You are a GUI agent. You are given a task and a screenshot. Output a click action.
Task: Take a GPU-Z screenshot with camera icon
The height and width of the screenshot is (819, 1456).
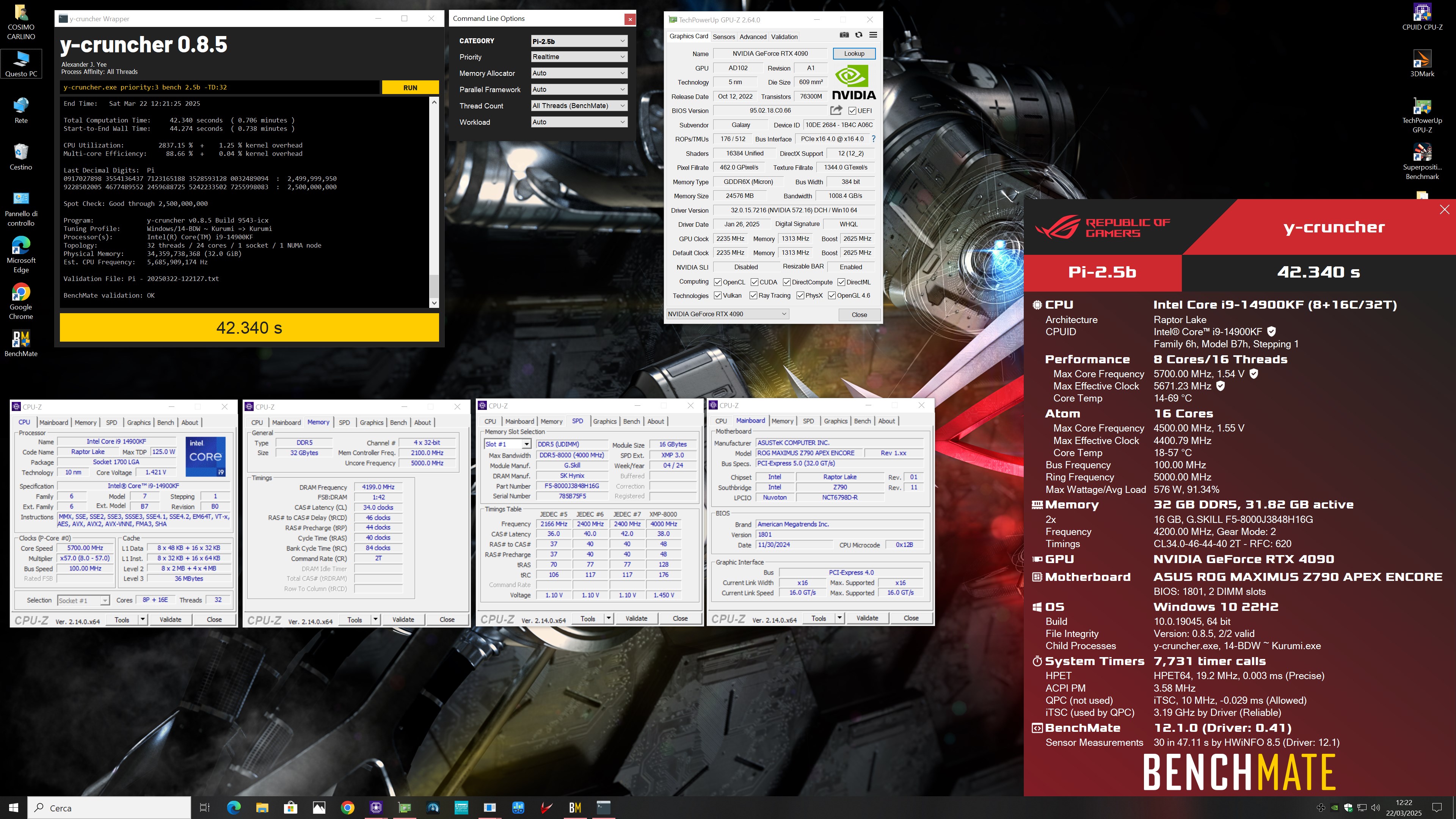tap(844, 35)
